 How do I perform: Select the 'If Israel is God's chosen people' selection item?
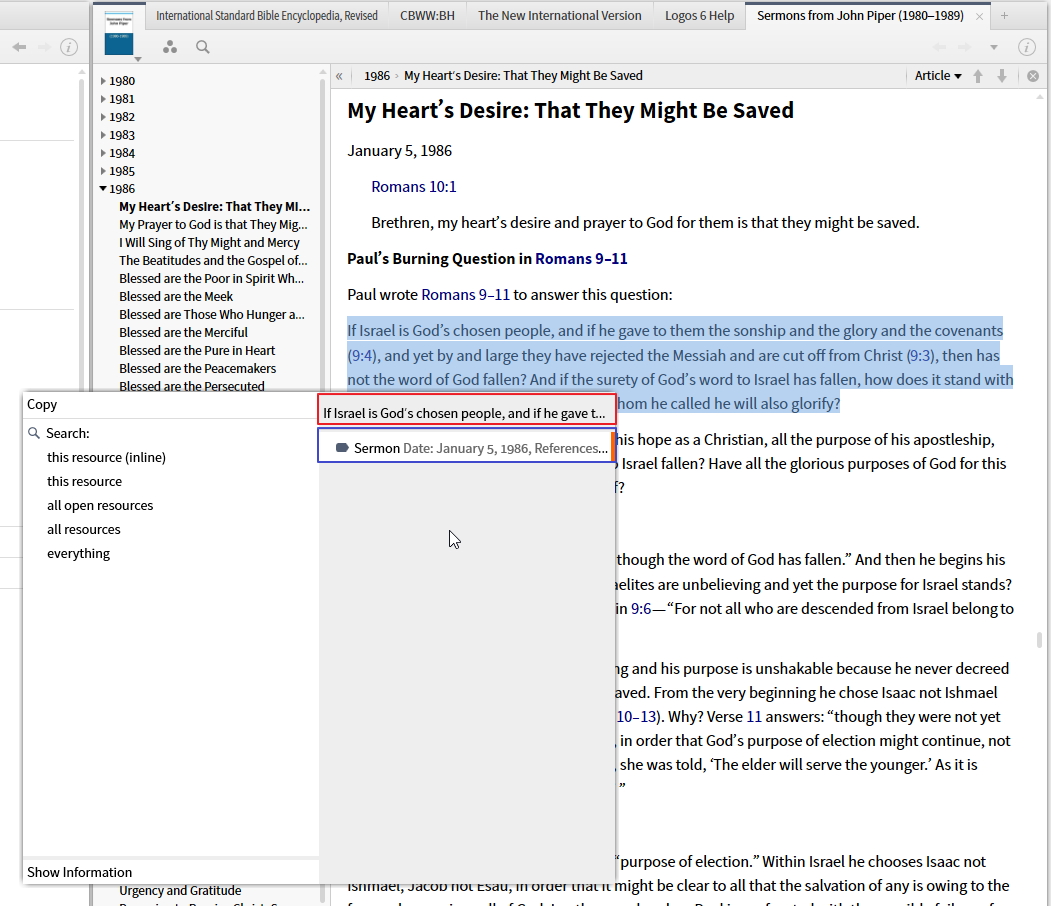click(467, 409)
